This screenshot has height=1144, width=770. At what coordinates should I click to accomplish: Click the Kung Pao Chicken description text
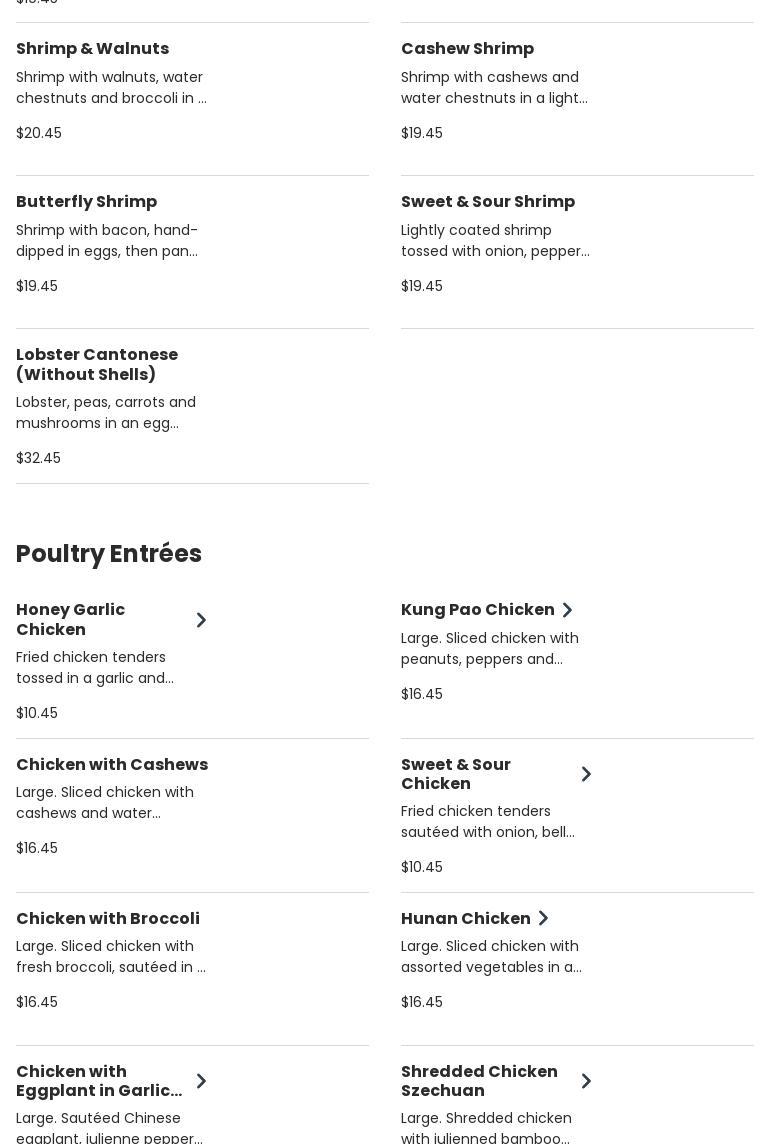pos(490,648)
